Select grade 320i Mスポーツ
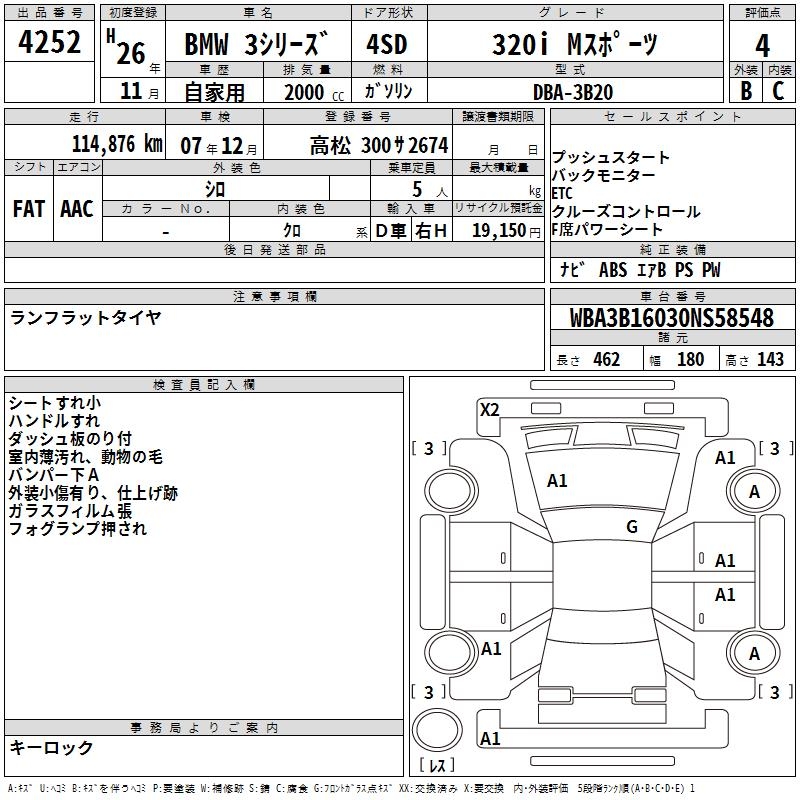800x800 pixels. [x=574, y=44]
